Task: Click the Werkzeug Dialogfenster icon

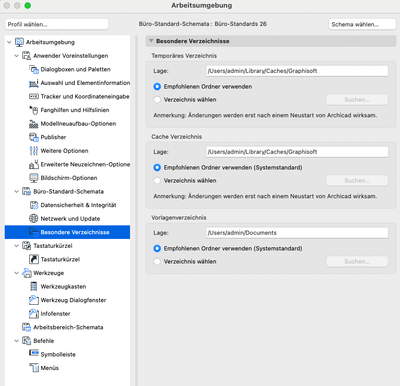Action: (34, 300)
